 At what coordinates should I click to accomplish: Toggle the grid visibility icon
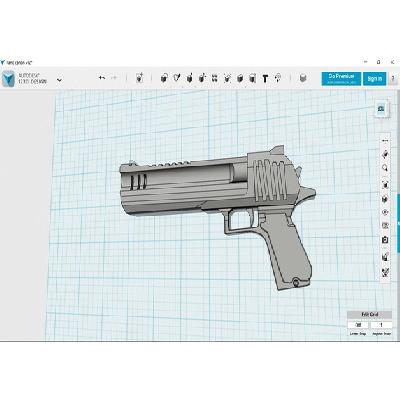click(x=385, y=226)
